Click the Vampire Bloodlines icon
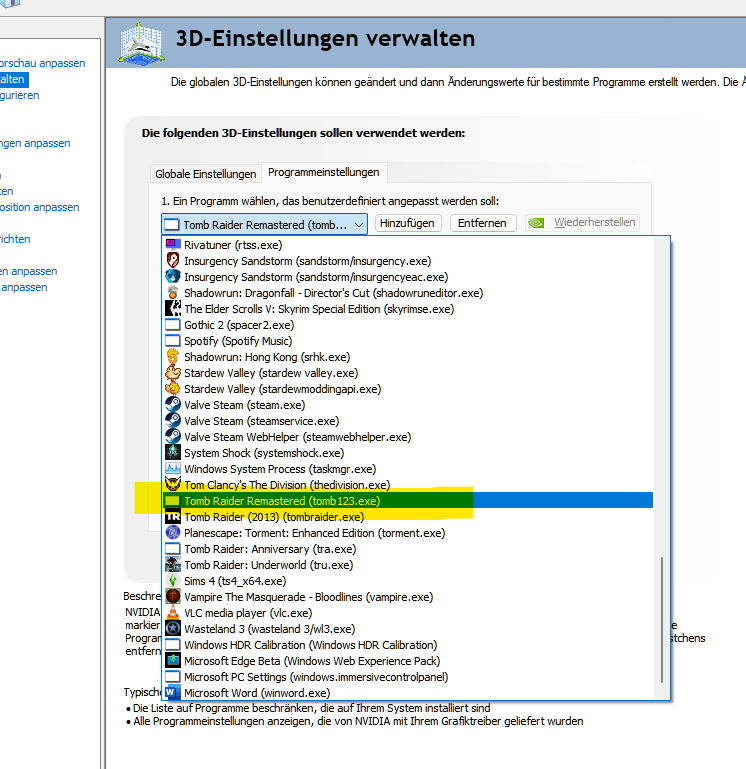 coord(173,596)
